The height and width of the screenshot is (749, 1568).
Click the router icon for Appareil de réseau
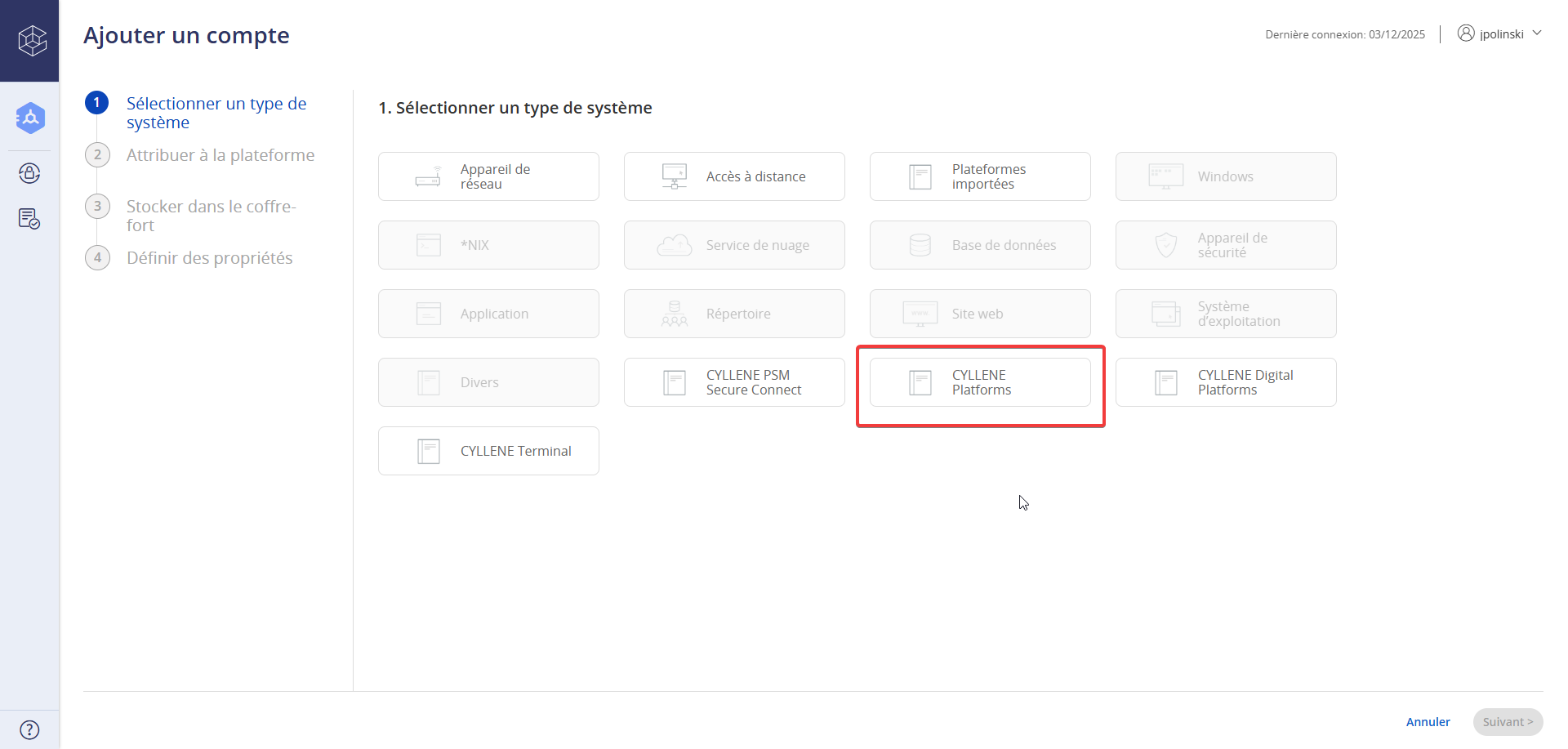pyautogui.click(x=428, y=176)
